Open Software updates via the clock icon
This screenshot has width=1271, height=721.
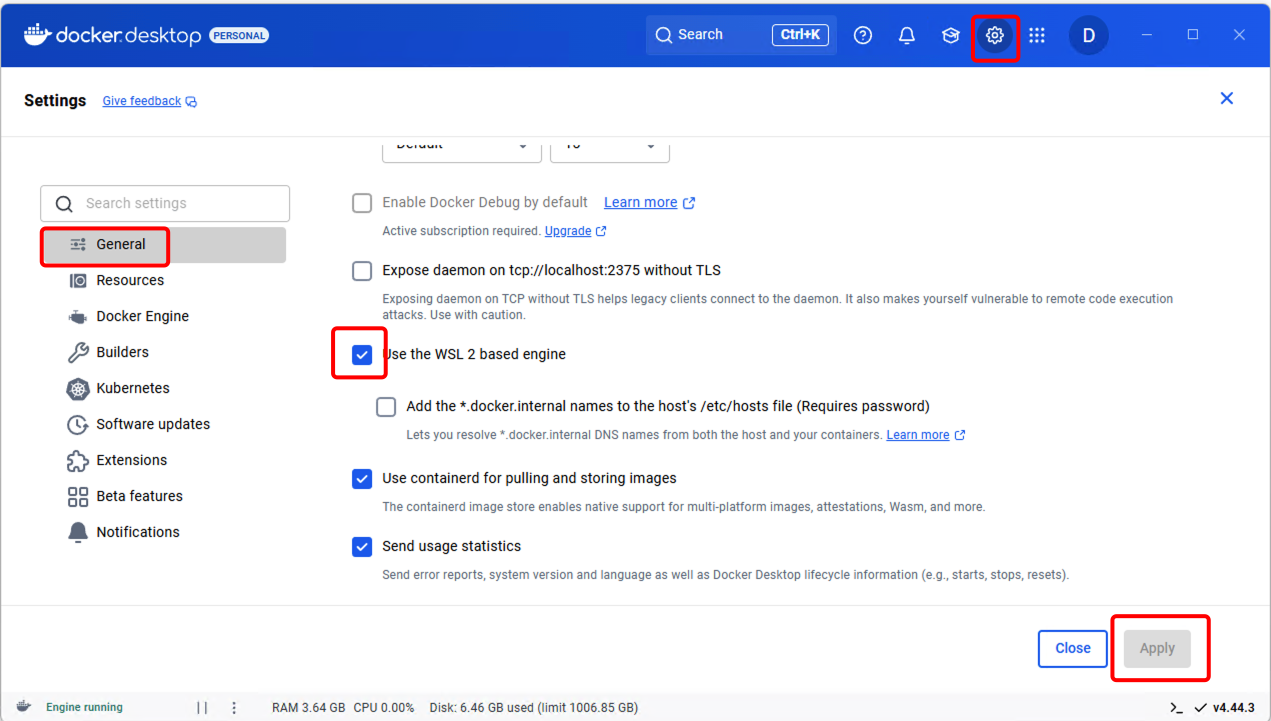point(78,424)
